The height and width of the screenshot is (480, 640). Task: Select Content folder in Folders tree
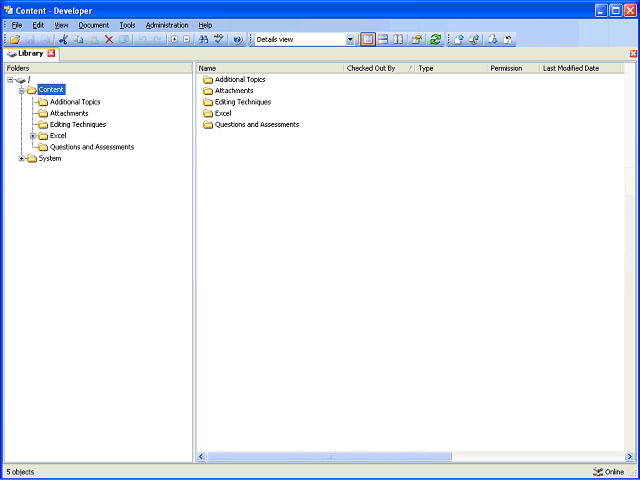pyautogui.click(x=51, y=90)
